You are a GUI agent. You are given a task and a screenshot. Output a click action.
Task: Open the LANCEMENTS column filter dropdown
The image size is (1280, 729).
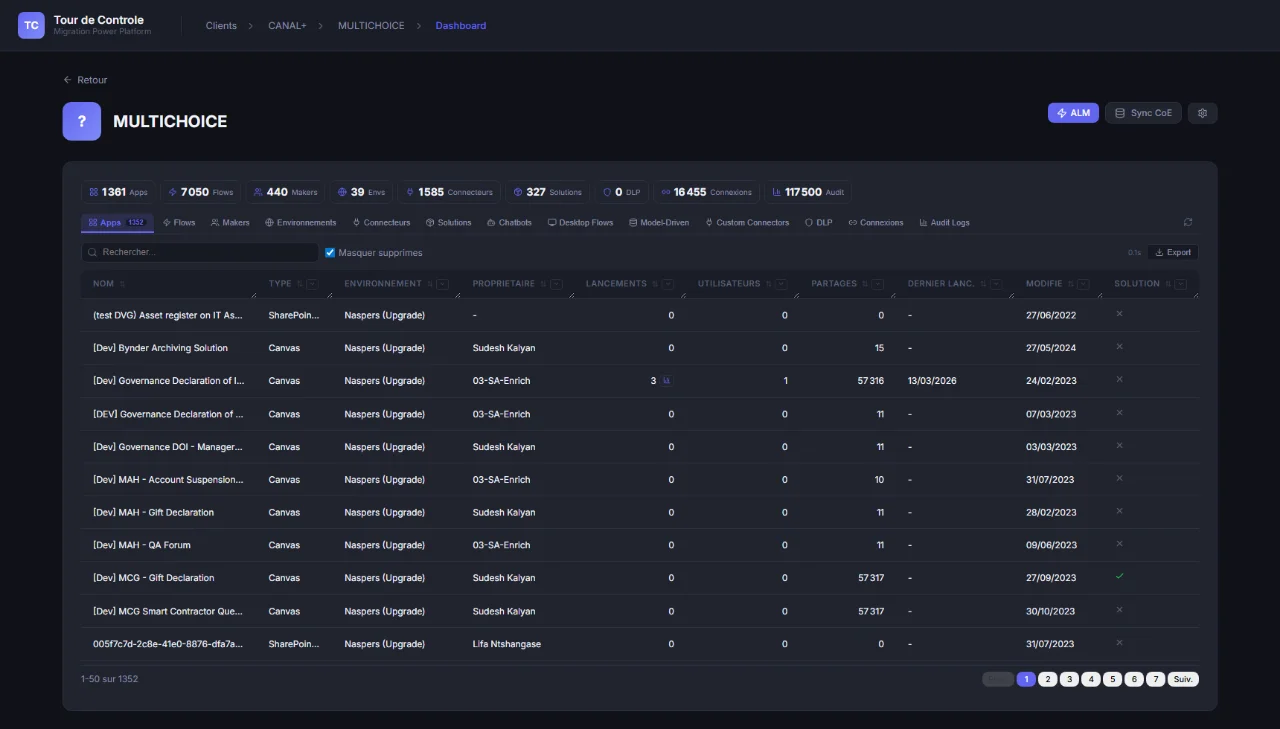coord(668,284)
